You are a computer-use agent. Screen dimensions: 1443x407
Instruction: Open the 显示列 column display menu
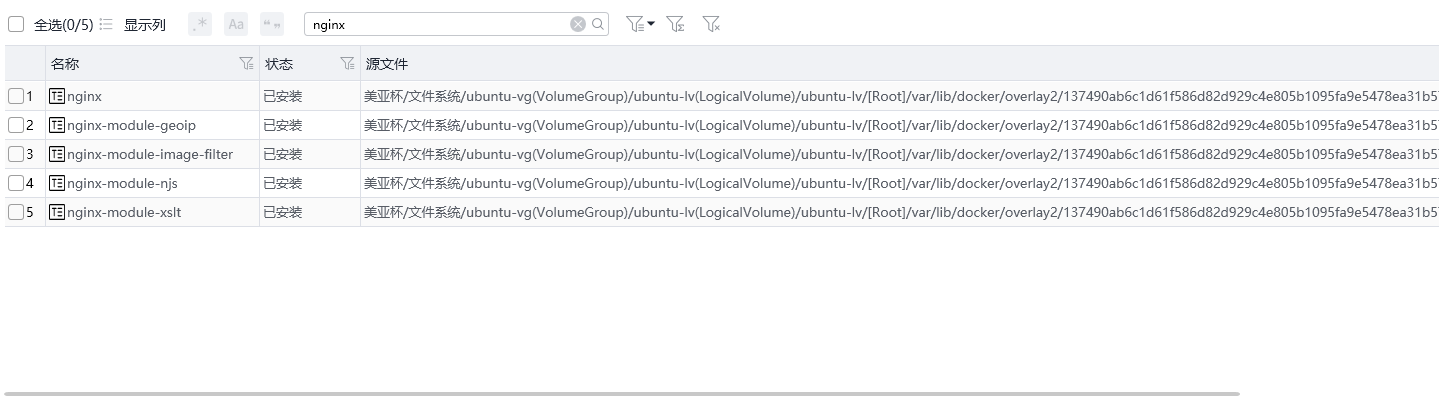click(135, 24)
